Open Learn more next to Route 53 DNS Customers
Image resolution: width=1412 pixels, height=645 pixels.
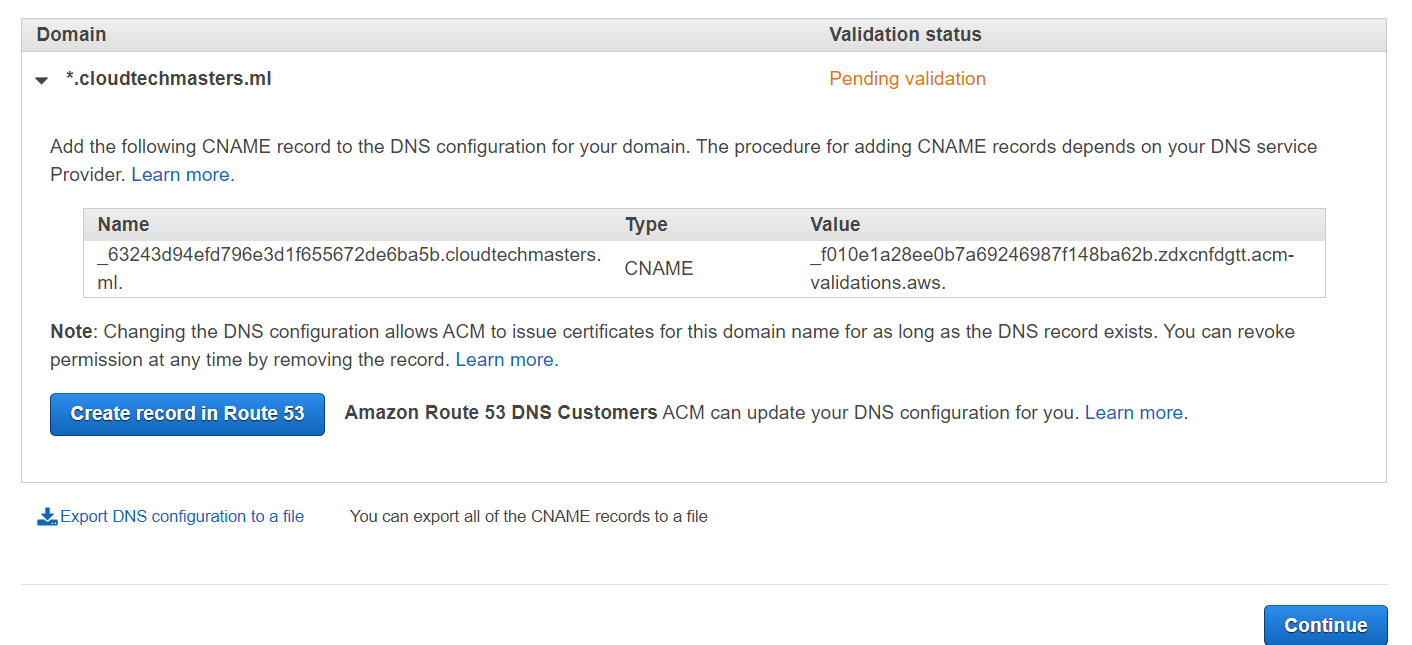click(1135, 412)
